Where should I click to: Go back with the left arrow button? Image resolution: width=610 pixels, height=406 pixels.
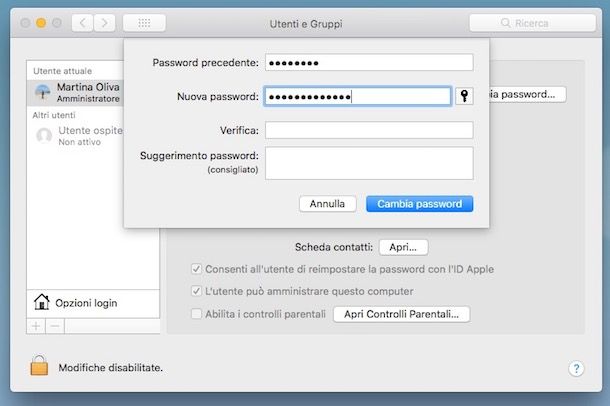82,23
